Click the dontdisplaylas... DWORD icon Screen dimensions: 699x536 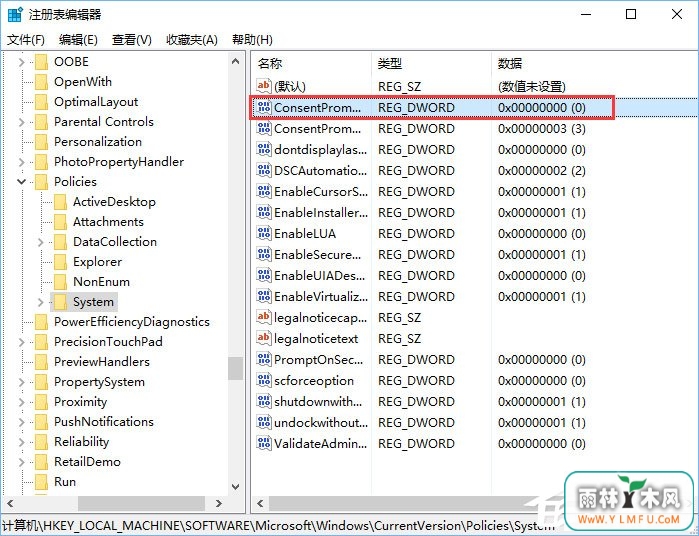click(x=264, y=149)
